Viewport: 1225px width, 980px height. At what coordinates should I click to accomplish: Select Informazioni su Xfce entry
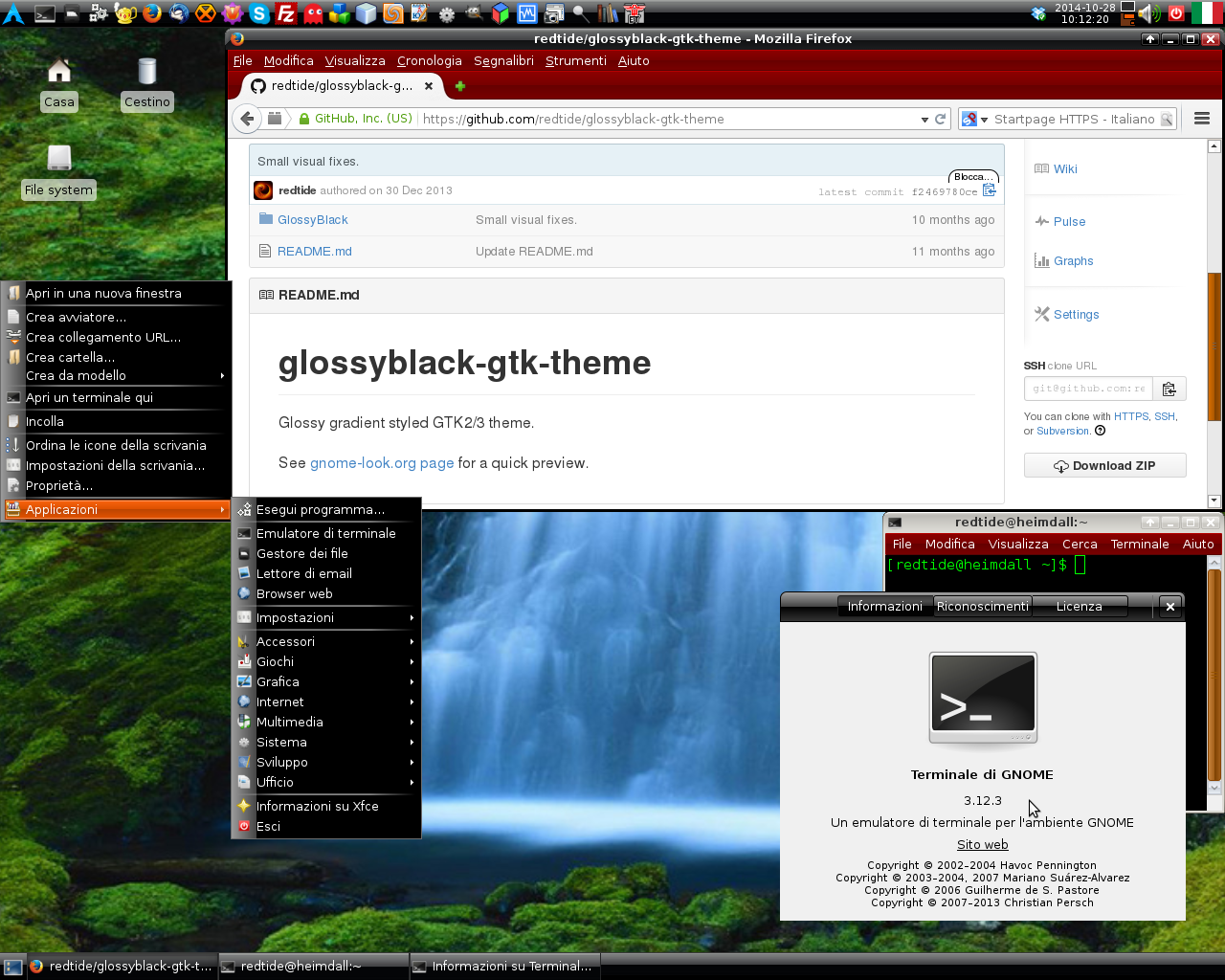(x=326, y=806)
